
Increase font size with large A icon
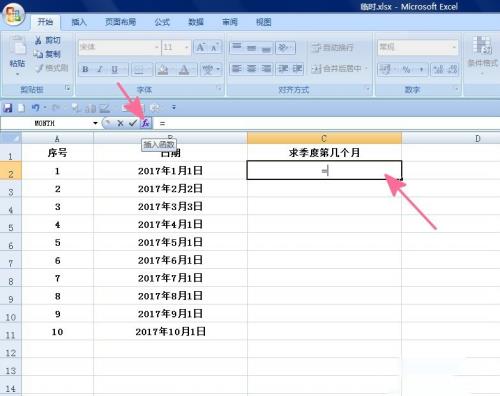[x=201, y=47]
